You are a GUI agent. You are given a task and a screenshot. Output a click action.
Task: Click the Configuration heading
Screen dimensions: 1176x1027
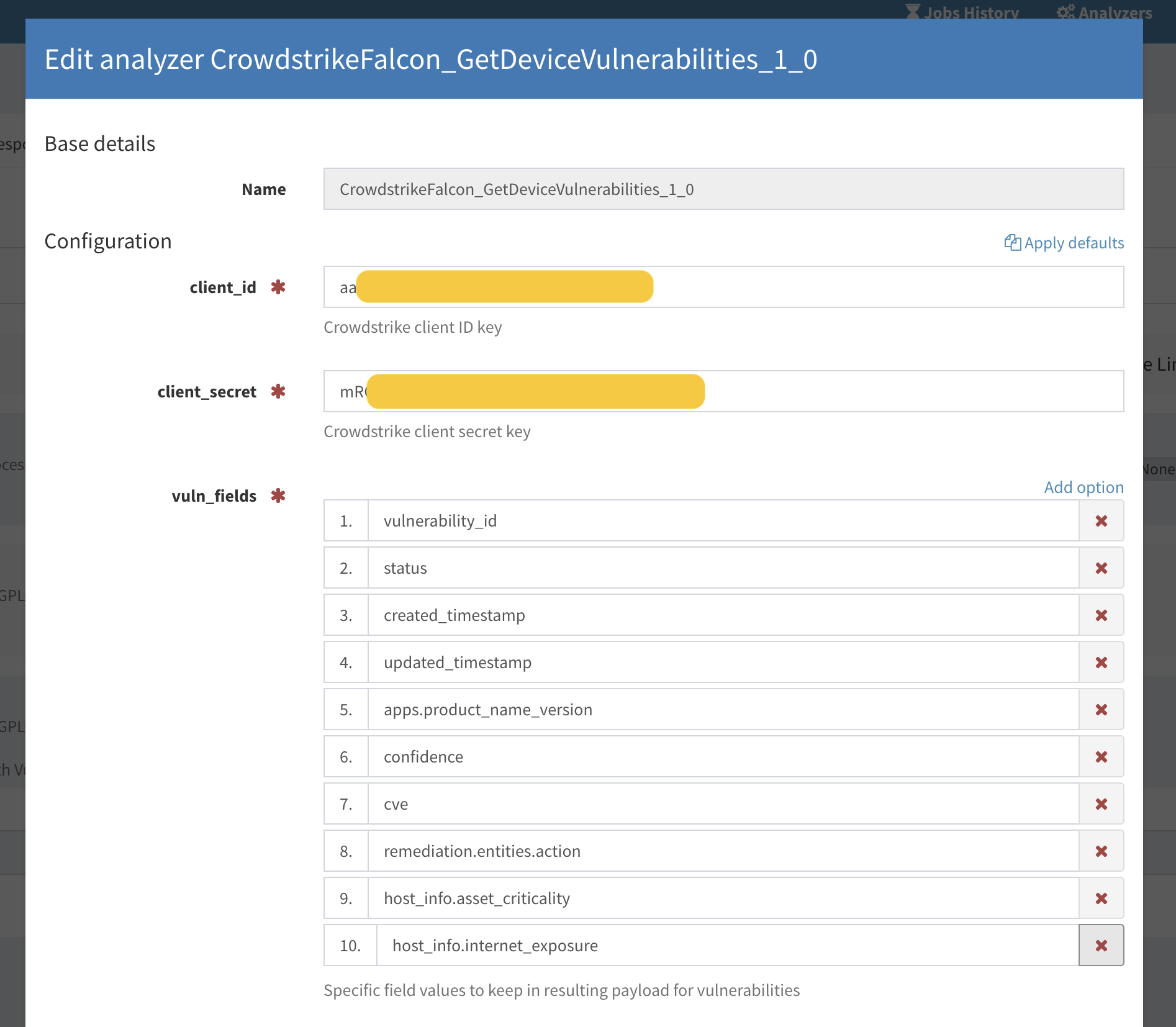108,241
